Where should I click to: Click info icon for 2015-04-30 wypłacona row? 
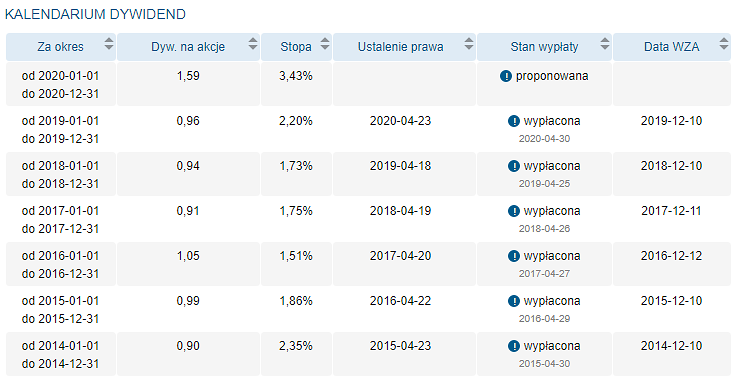pyautogui.click(x=514, y=346)
